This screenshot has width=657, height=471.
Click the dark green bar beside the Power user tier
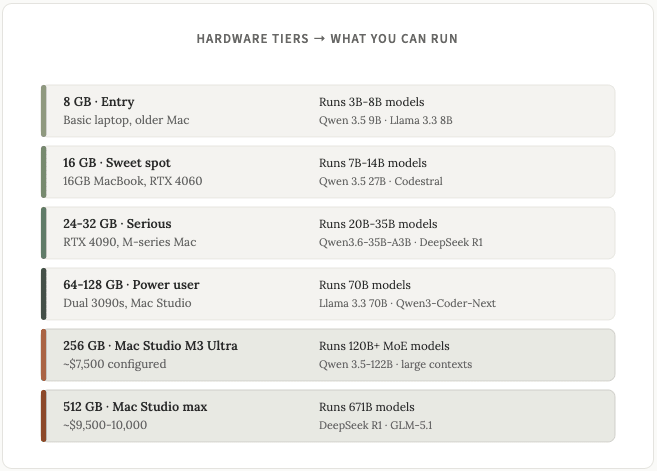(x=44, y=294)
